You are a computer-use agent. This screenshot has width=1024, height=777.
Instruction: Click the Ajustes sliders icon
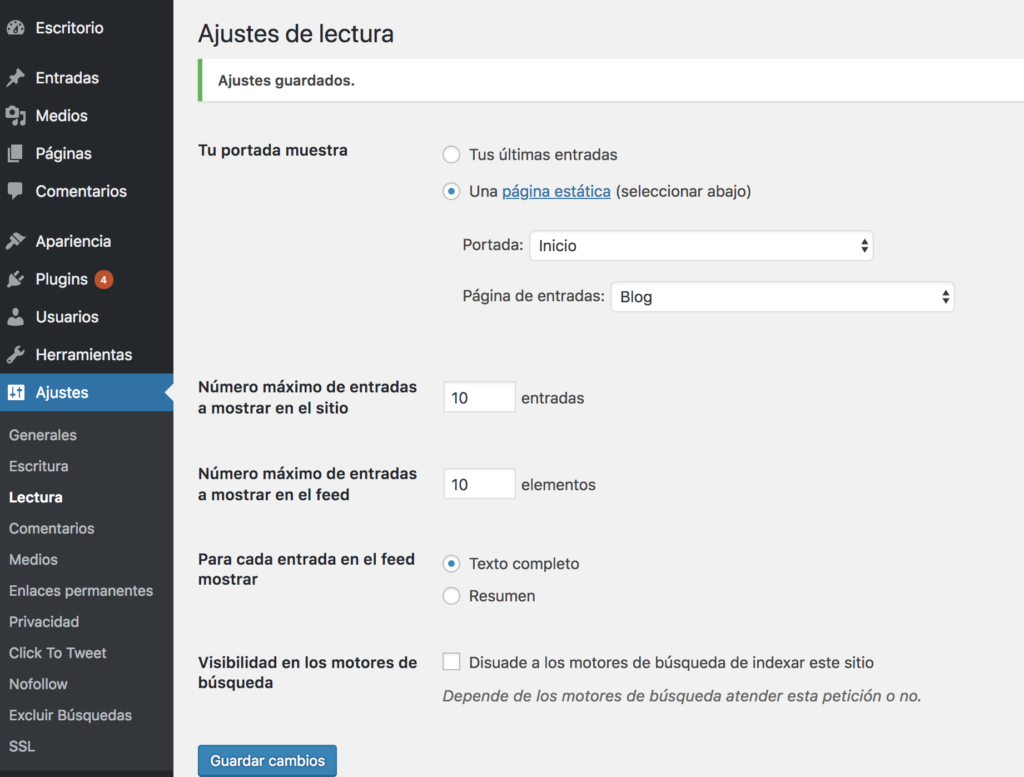(16, 392)
